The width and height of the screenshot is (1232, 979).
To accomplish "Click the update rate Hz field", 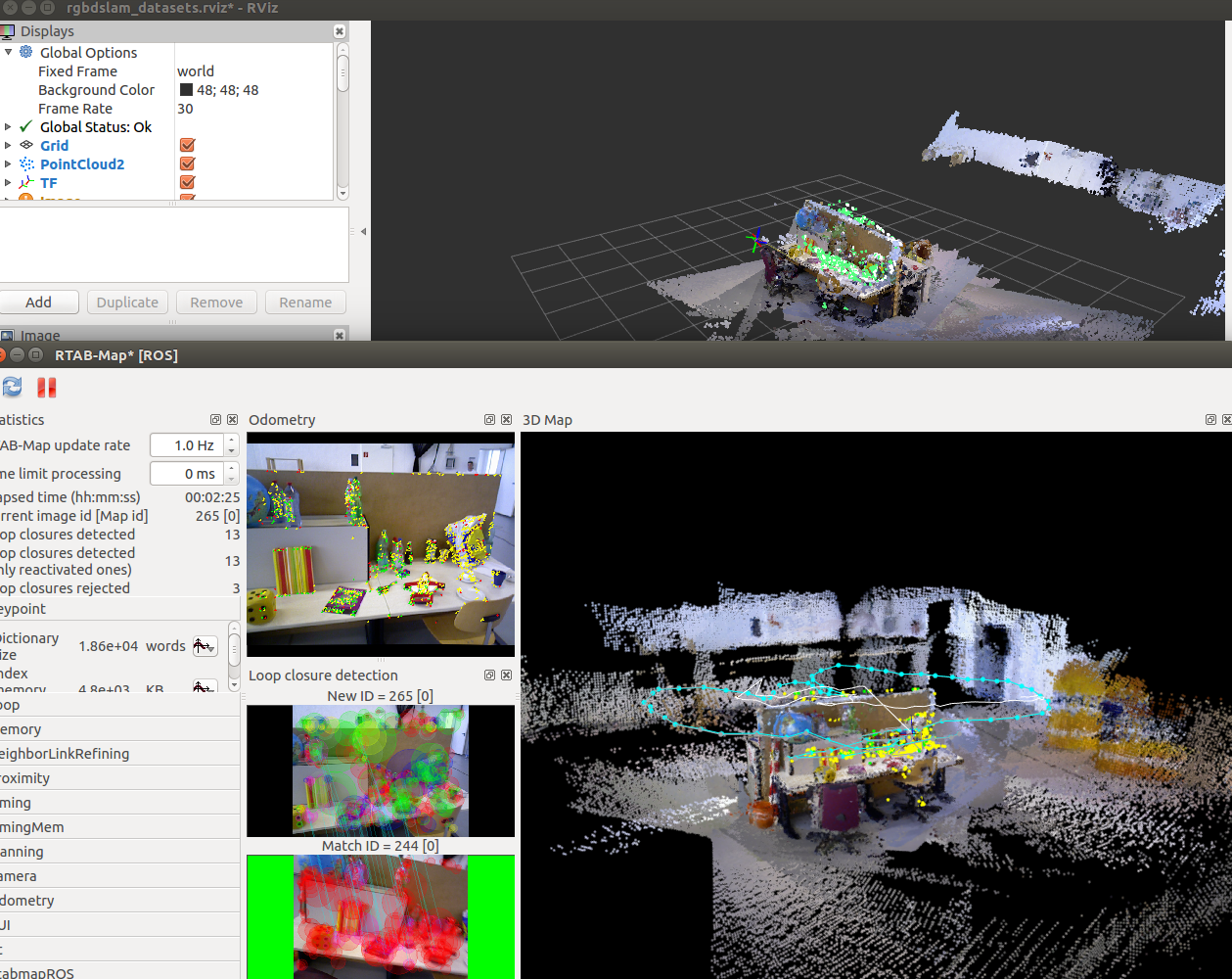I will click(187, 445).
